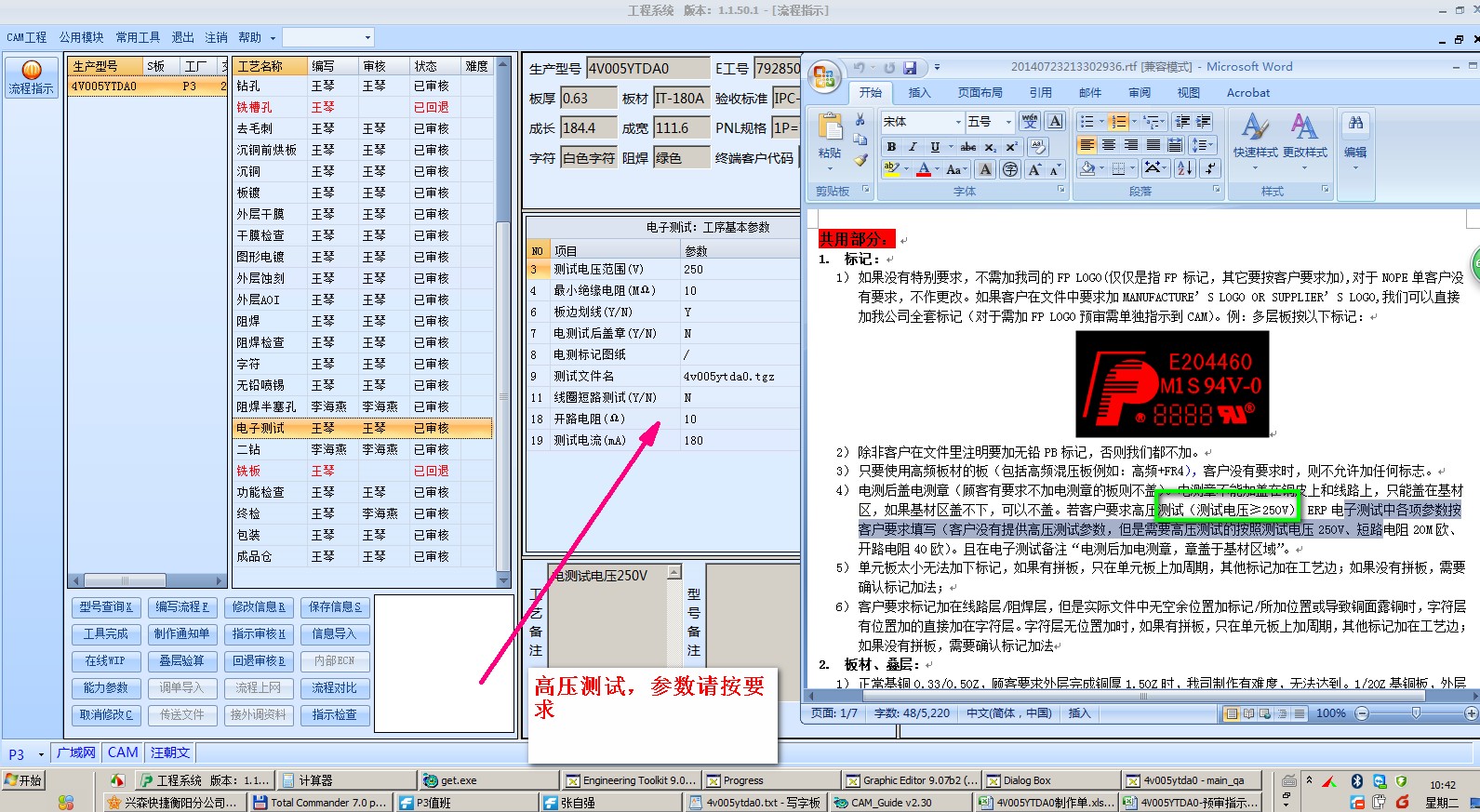Click the 指示审核H button
The width and height of the screenshot is (1480, 812).
coord(259,634)
